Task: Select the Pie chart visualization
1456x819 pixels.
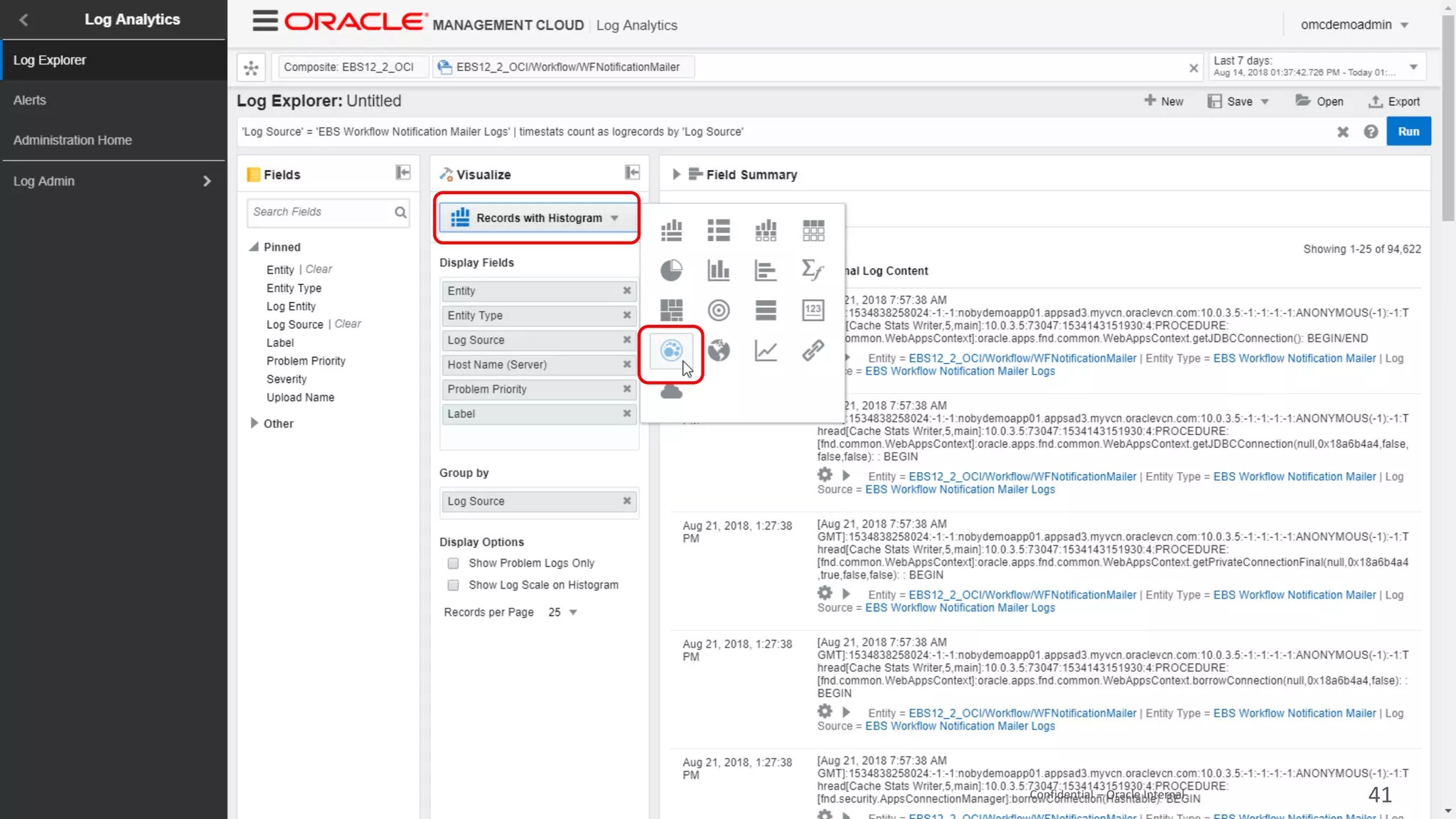Action: (671, 270)
